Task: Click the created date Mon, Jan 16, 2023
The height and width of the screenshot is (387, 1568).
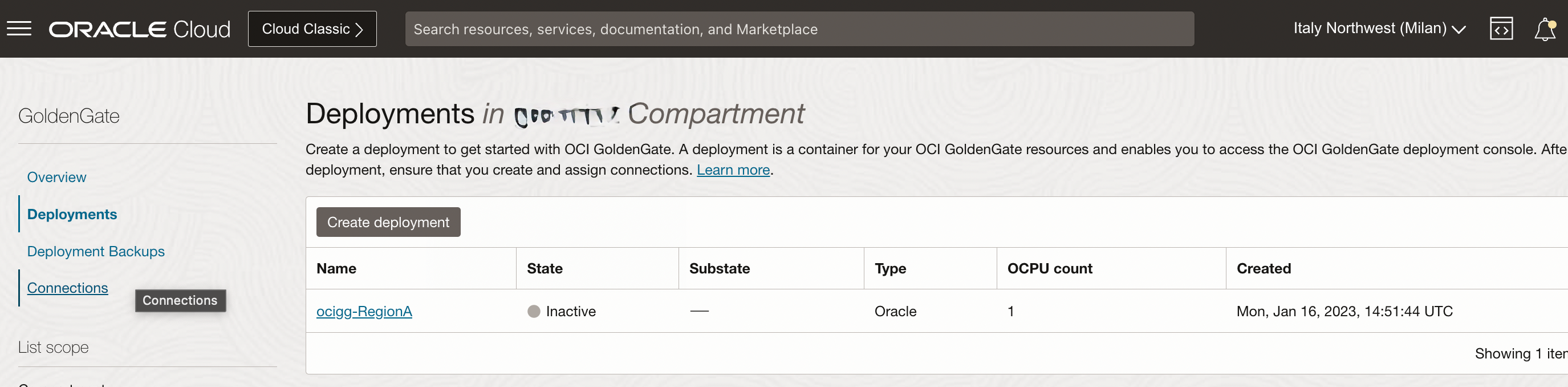Action: point(1344,312)
